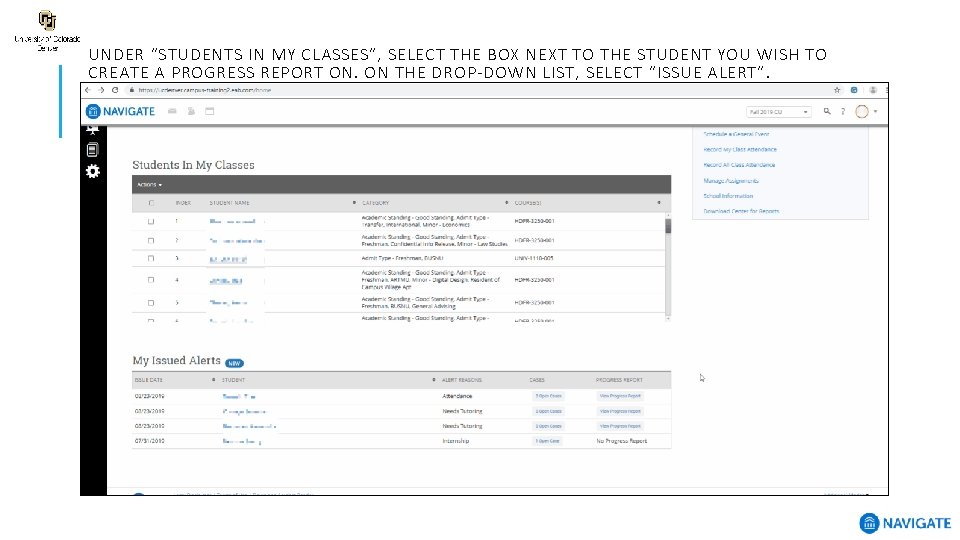Click Record All Class Attendance link
This screenshot has width=960, height=540.
click(x=739, y=165)
